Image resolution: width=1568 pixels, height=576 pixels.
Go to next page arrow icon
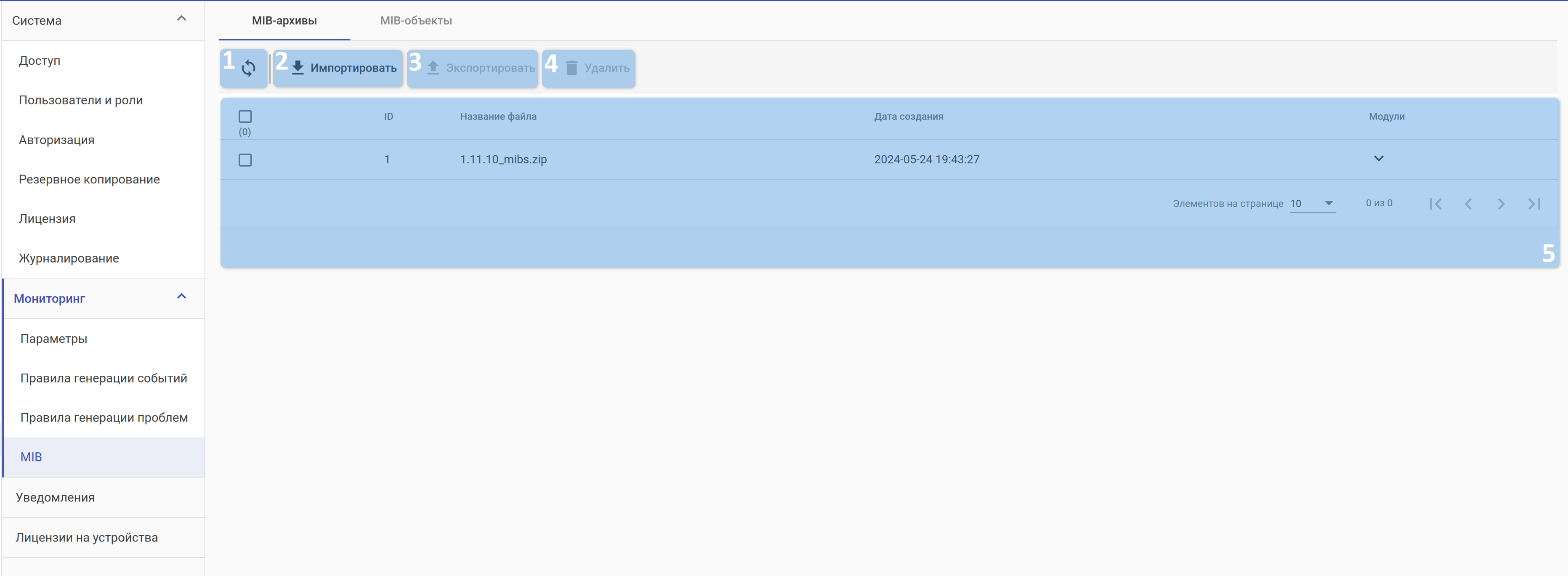pos(1500,204)
